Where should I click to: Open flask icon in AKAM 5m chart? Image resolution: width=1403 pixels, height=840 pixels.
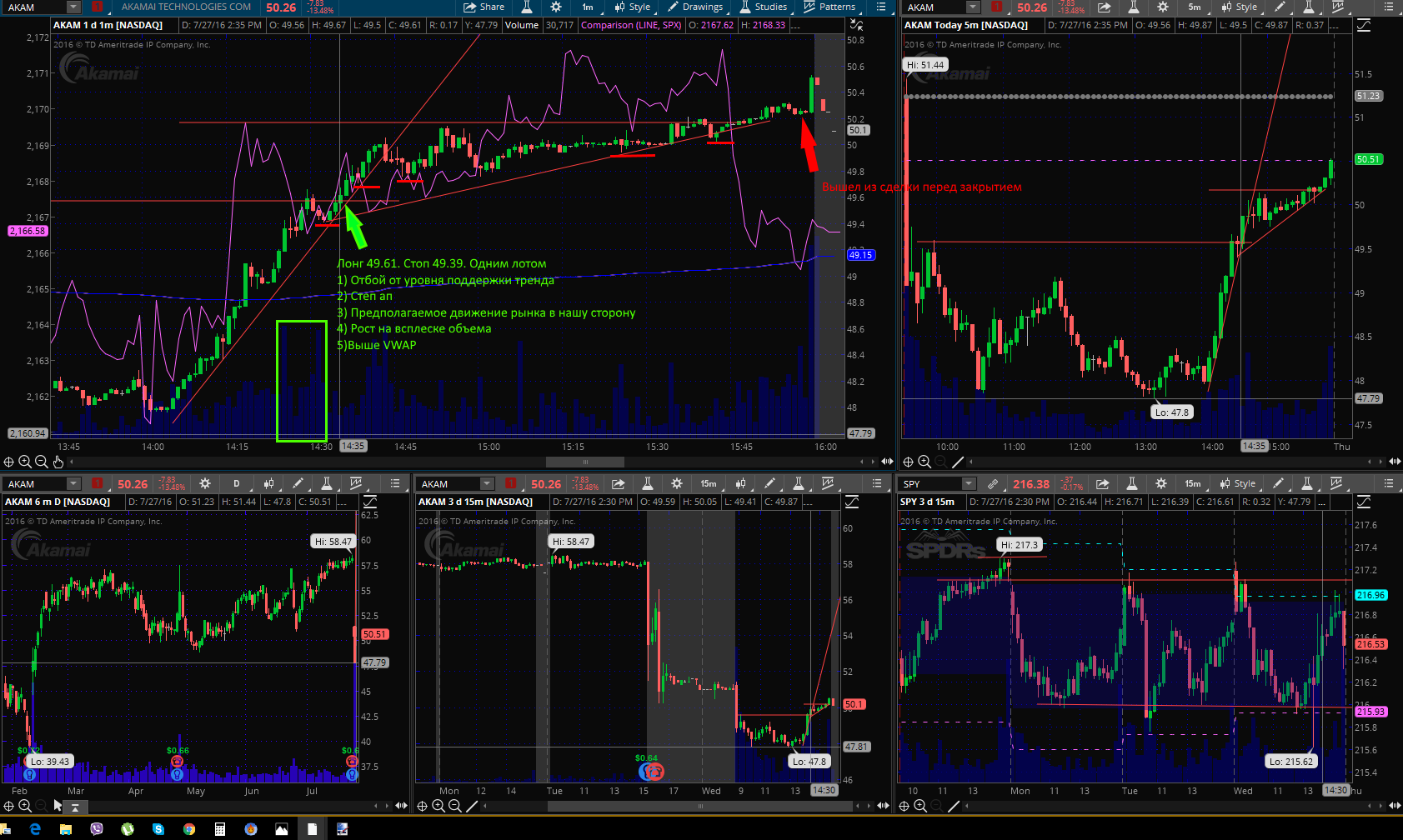1133,7
